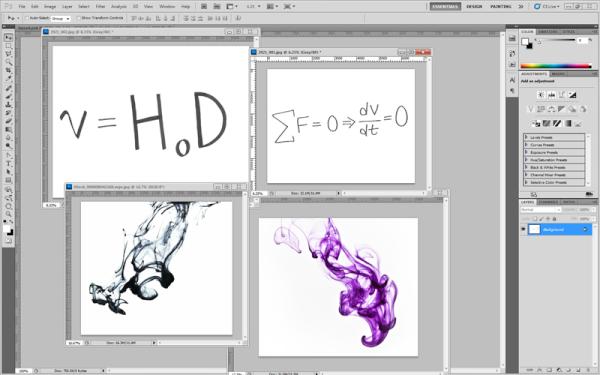Select the Rectangular Marquee tool
600x375 pixels.
(8, 46)
